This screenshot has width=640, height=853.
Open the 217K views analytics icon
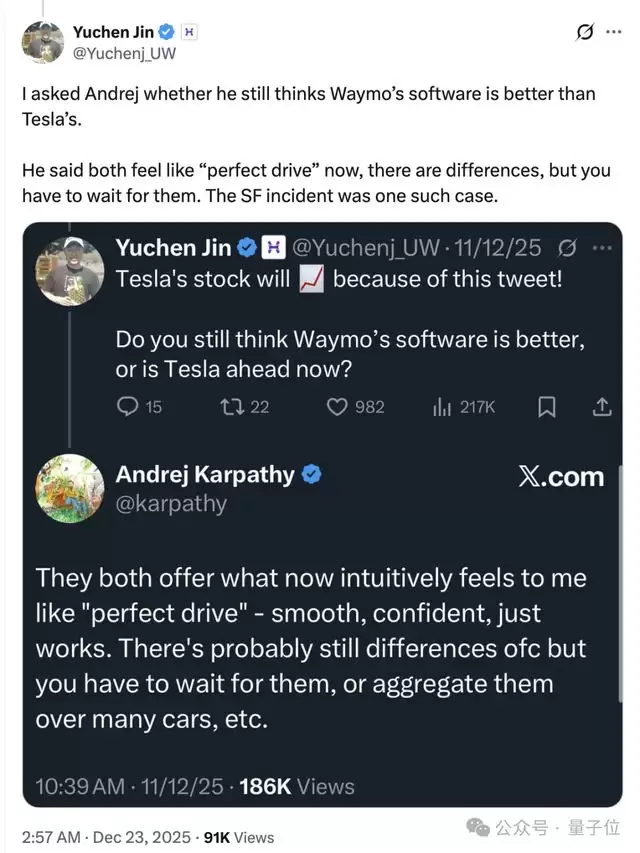(441, 407)
